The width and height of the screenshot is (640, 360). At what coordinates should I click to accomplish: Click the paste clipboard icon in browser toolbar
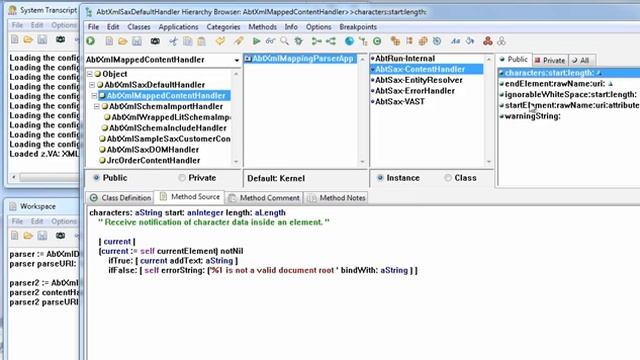(201, 41)
